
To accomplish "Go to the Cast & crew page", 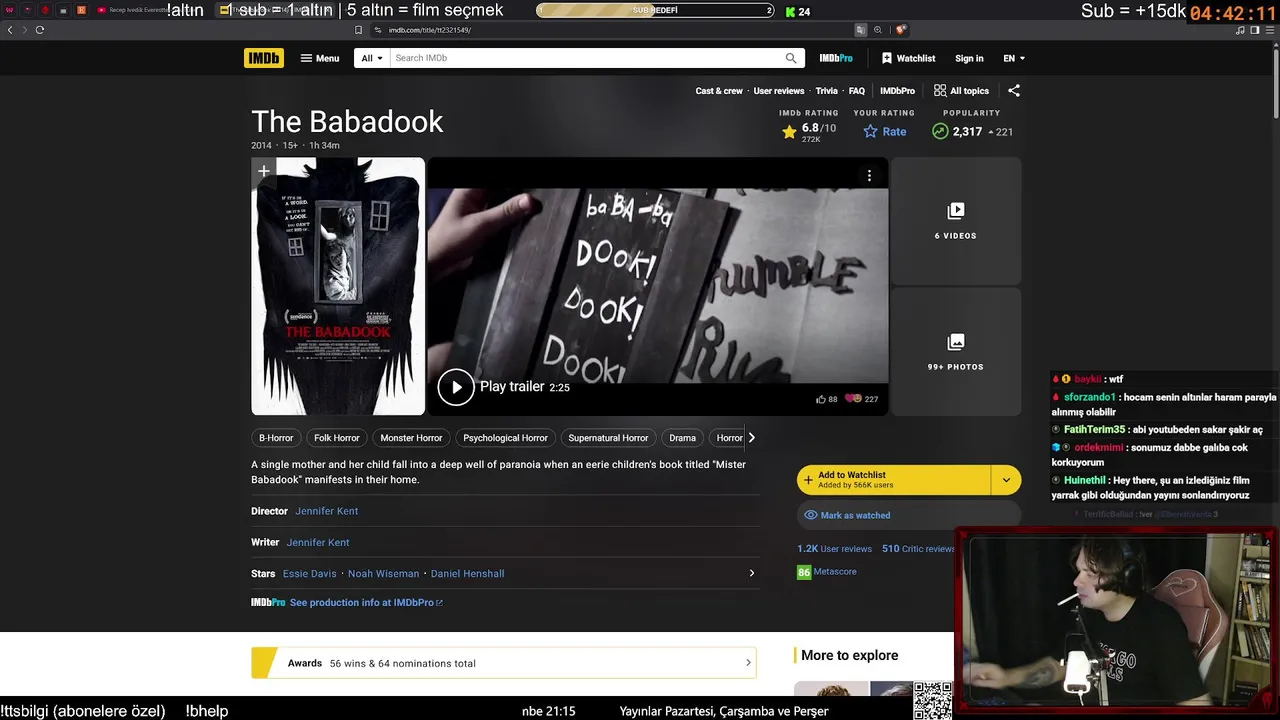I will (719, 91).
